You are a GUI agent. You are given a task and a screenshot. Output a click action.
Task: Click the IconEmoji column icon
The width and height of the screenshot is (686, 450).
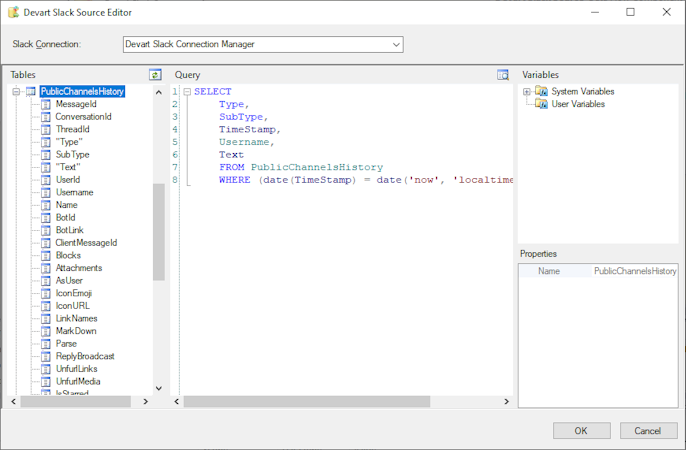(x=46, y=293)
